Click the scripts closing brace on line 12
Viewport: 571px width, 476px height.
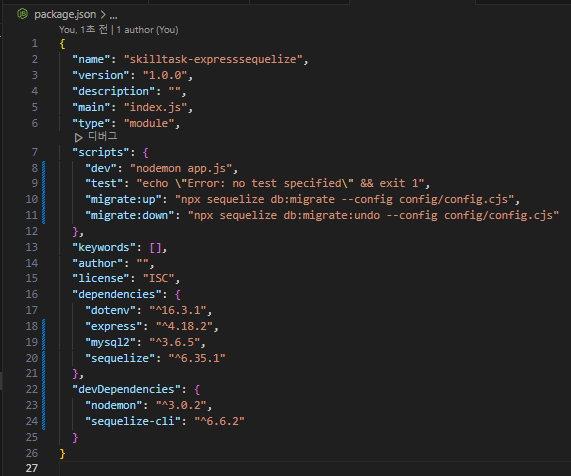pyautogui.click(x=75, y=232)
